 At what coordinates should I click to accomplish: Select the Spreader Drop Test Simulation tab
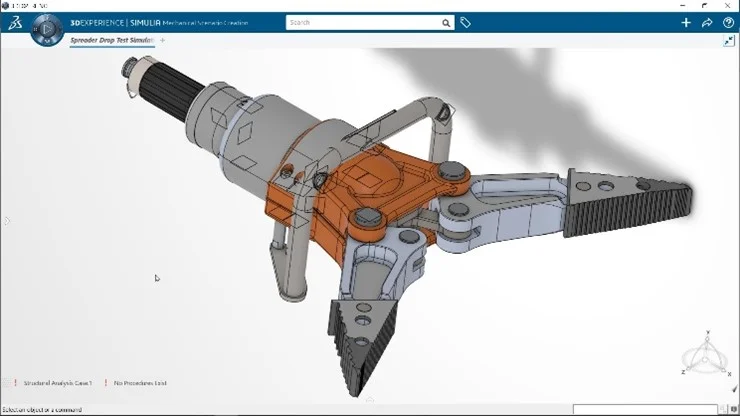[112, 41]
